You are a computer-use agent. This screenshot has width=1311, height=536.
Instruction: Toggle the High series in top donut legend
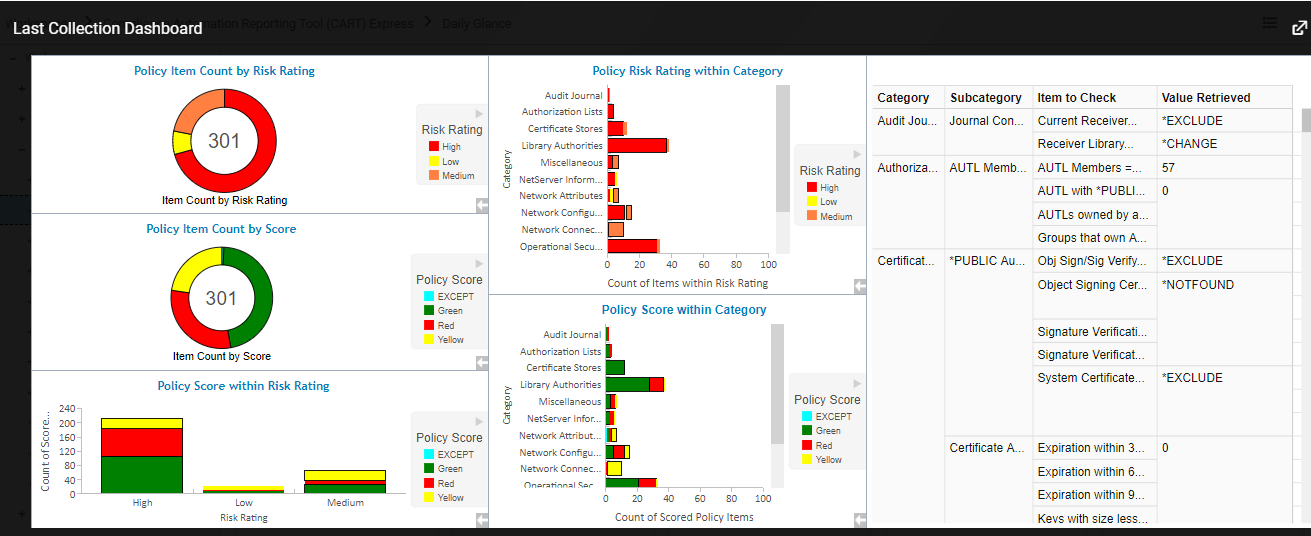click(x=443, y=147)
